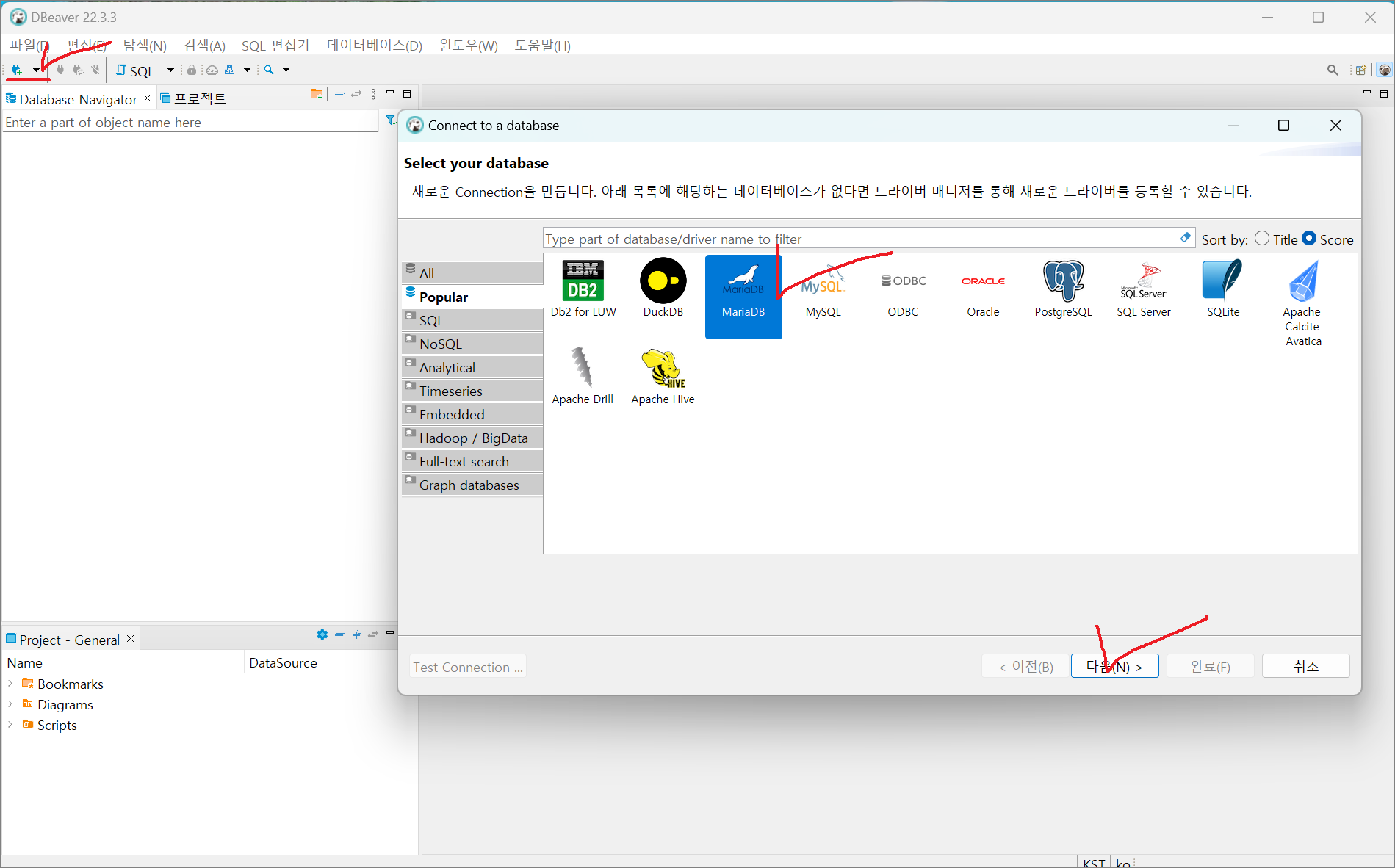Click the Reconnect plug icon in the toolbar
This screenshot has height=868, width=1395.
point(78,70)
